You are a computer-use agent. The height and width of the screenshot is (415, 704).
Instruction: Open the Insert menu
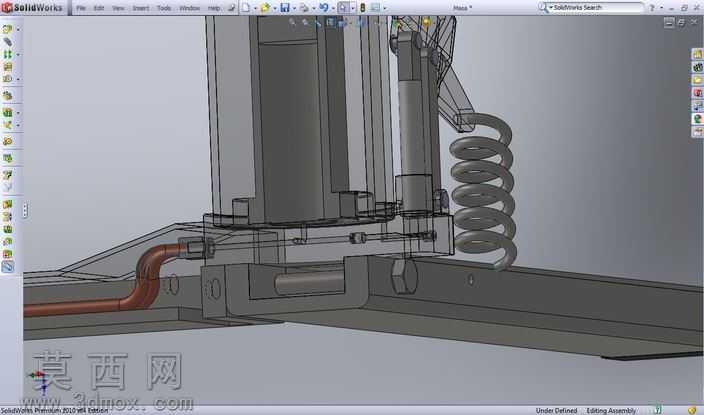click(141, 8)
